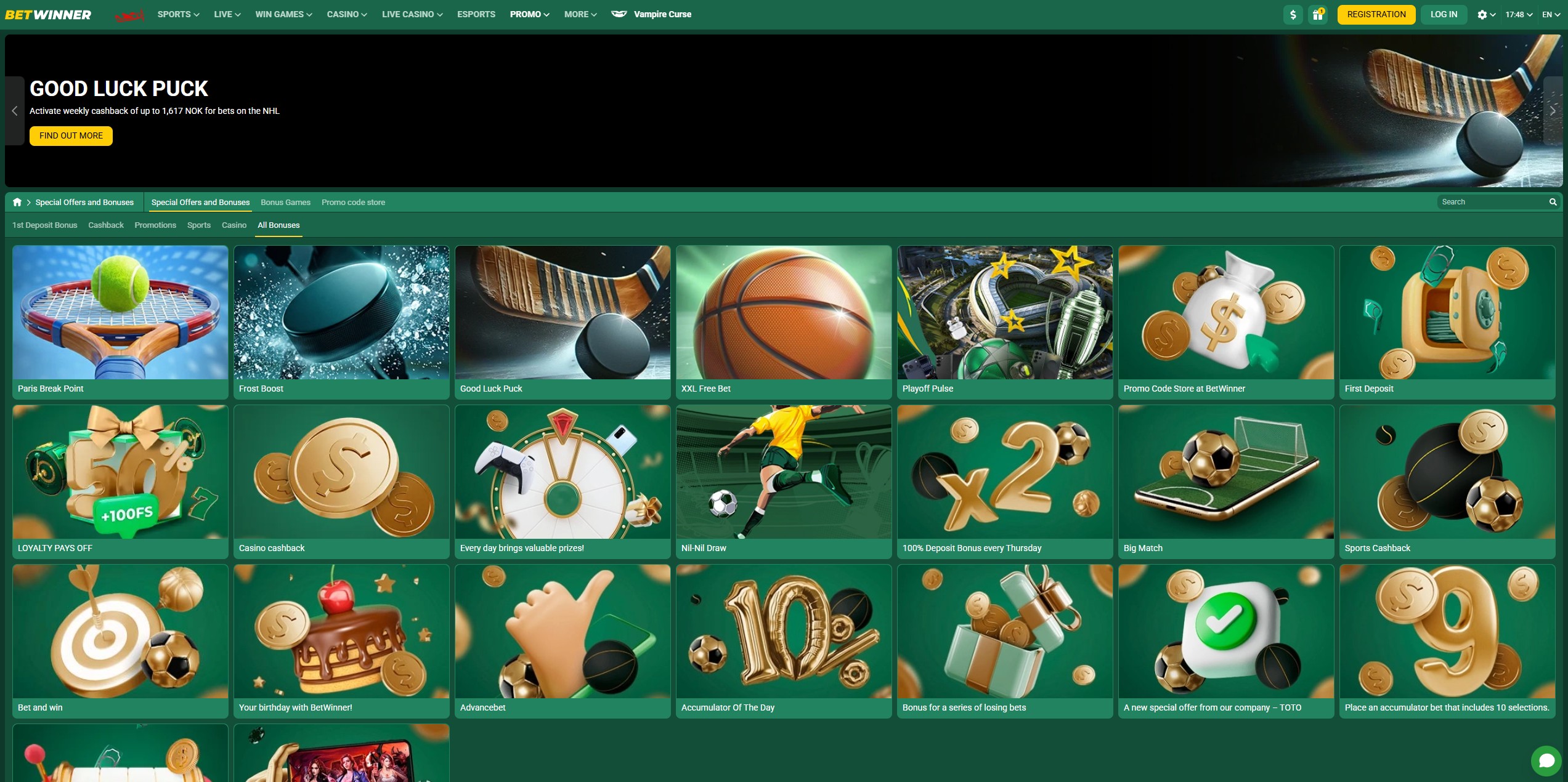Click the LOG IN button
Viewport: 1568px width, 782px height.
[x=1444, y=14]
